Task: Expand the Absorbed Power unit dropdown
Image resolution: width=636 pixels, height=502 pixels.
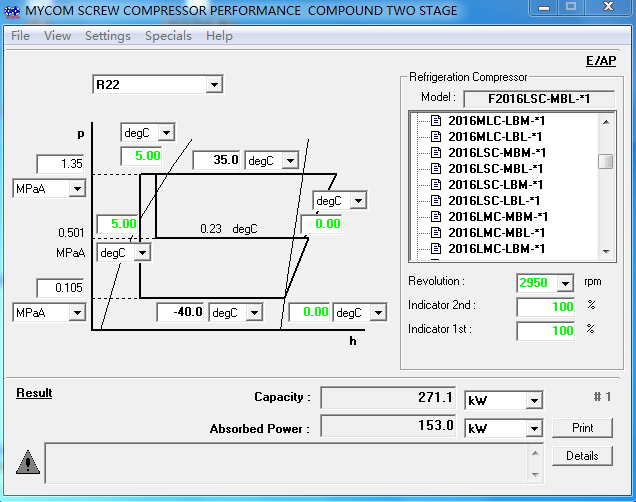Action: click(534, 429)
